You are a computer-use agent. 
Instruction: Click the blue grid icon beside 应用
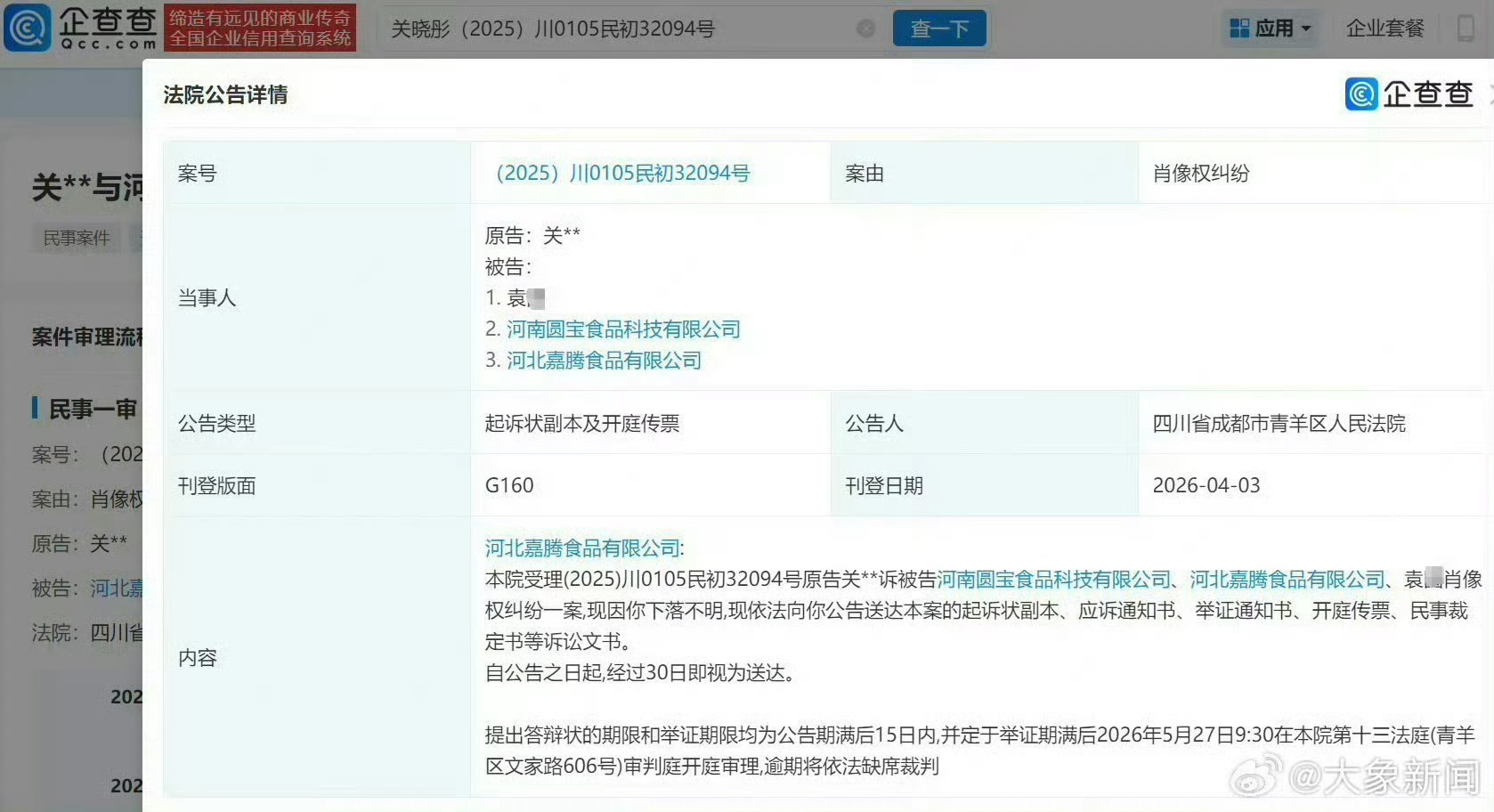(x=1239, y=28)
